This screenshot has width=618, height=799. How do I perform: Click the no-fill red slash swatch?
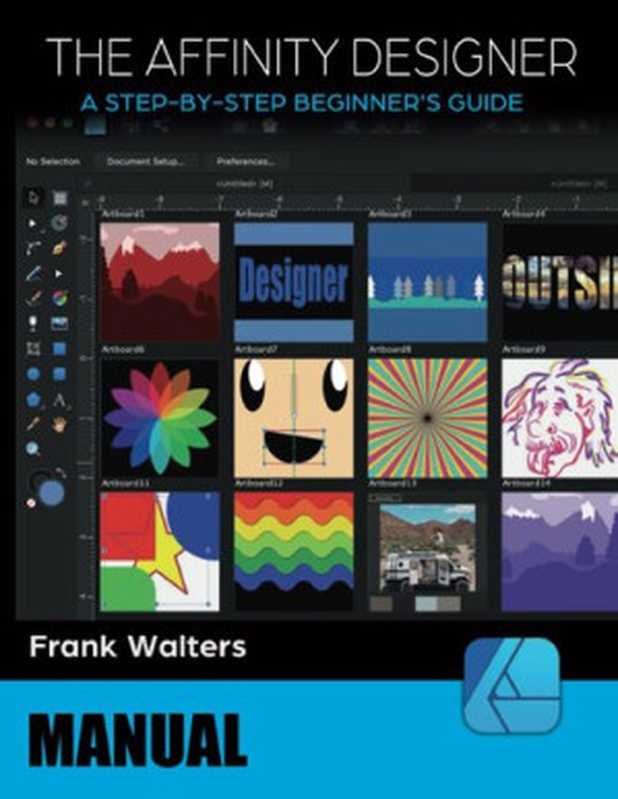click(30, 502)
